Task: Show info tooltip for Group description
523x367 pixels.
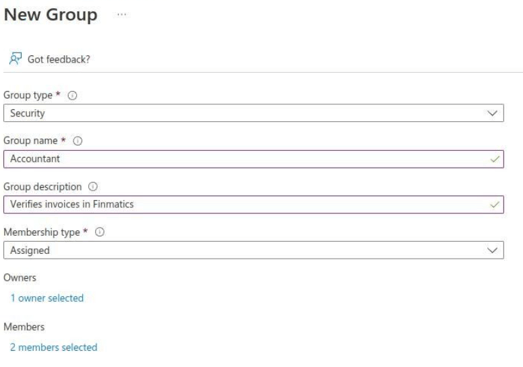Action: pyautogui.click(x=93, y=187)
